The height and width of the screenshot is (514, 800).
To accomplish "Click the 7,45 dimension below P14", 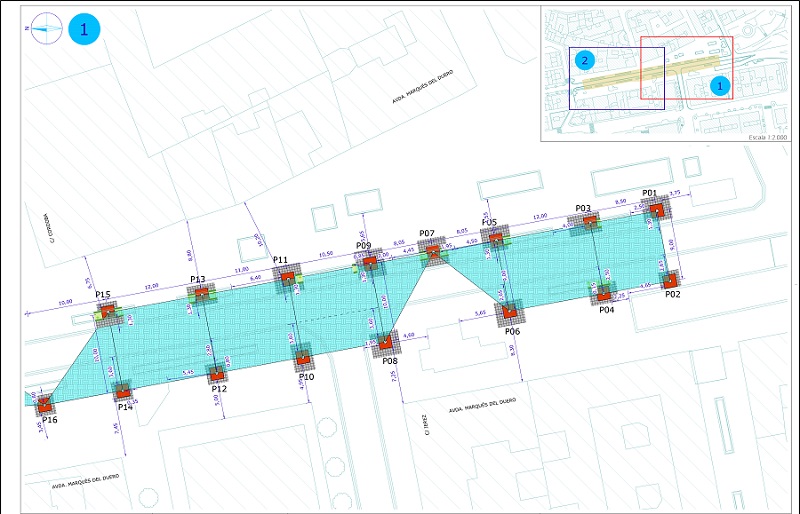I will pos(117,428).
